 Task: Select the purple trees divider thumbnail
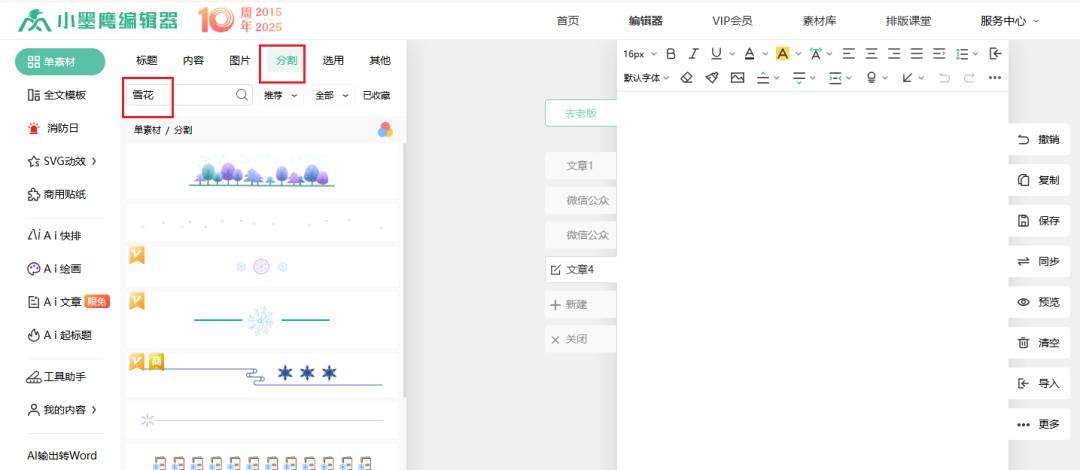[262, 172]
